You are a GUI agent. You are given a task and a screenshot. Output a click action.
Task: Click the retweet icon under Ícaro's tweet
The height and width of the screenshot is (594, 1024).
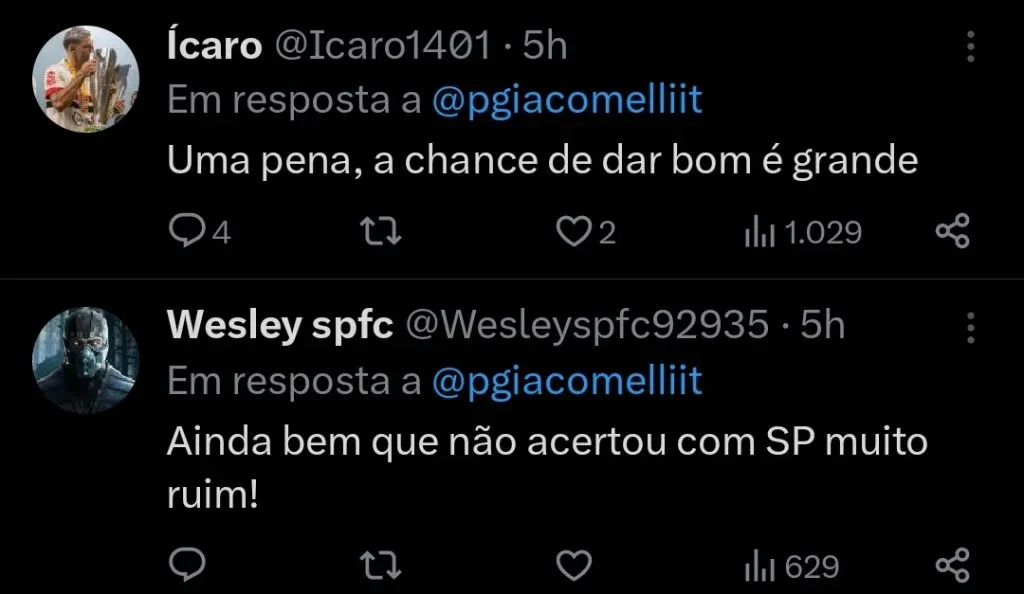[x=381, y=231]
